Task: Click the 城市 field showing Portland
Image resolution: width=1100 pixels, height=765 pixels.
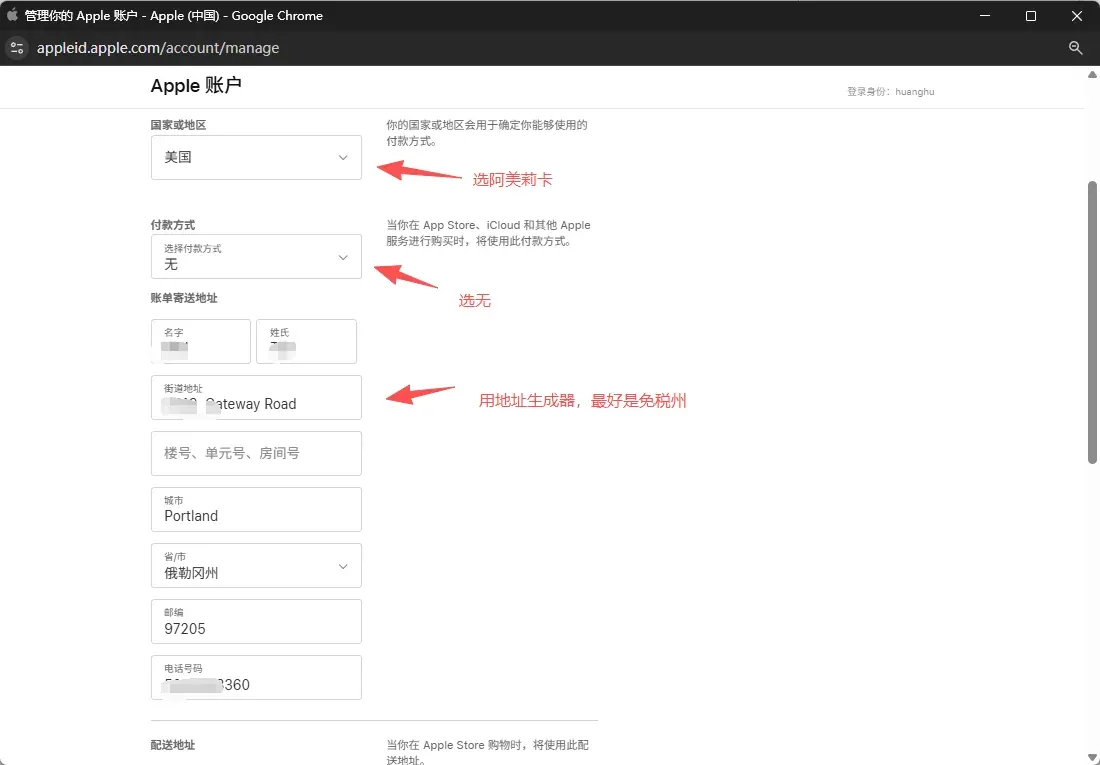Action: coord(256,510)
